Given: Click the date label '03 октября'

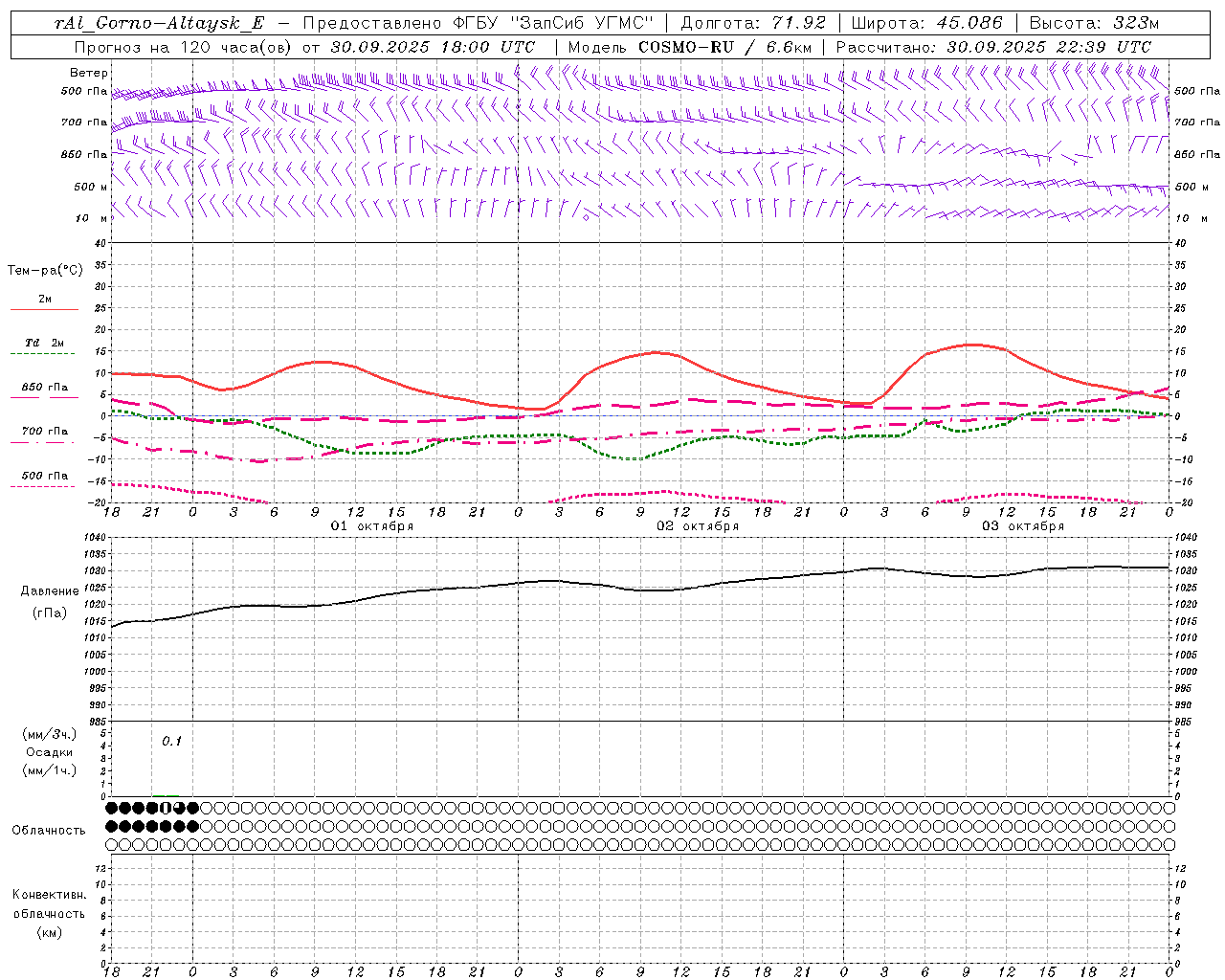Looking at the screenshot, I should coord(1023,525).
